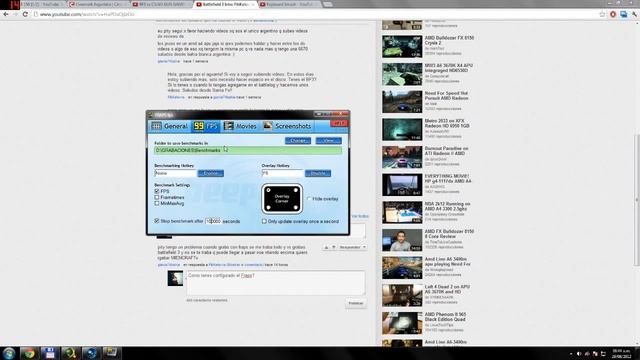Click the General tab grid icon
Image resolution: width=640 pixels, height=360 pixels.
[x=156, y=126]
